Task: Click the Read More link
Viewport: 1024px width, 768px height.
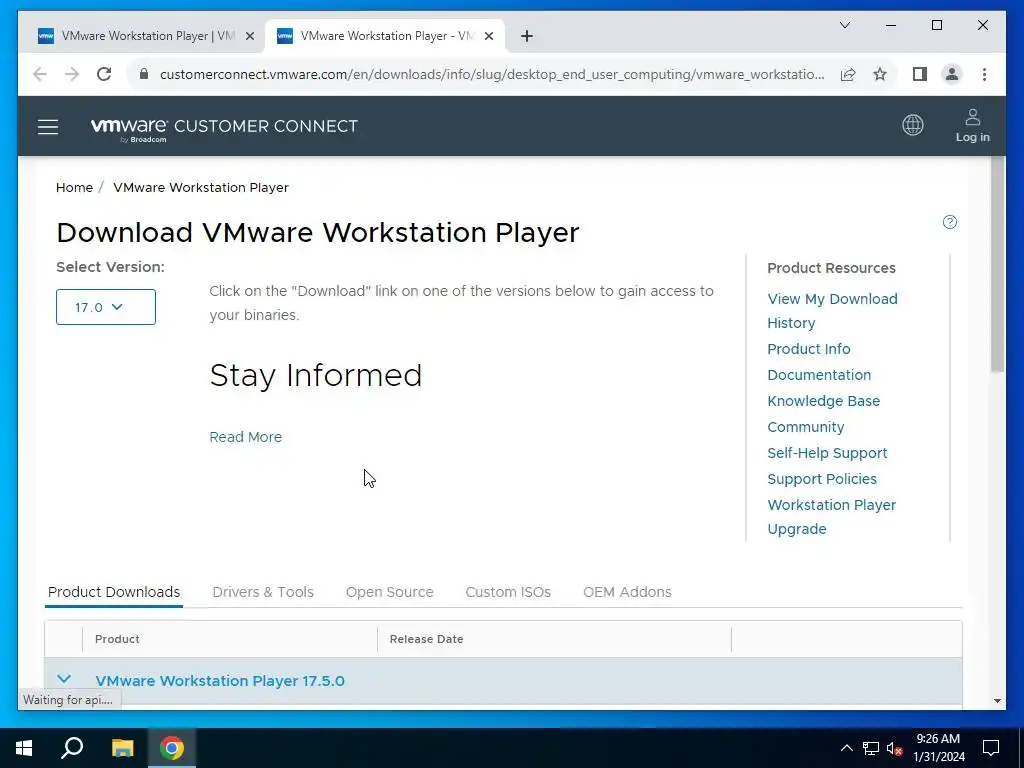Action: (246, 437)
